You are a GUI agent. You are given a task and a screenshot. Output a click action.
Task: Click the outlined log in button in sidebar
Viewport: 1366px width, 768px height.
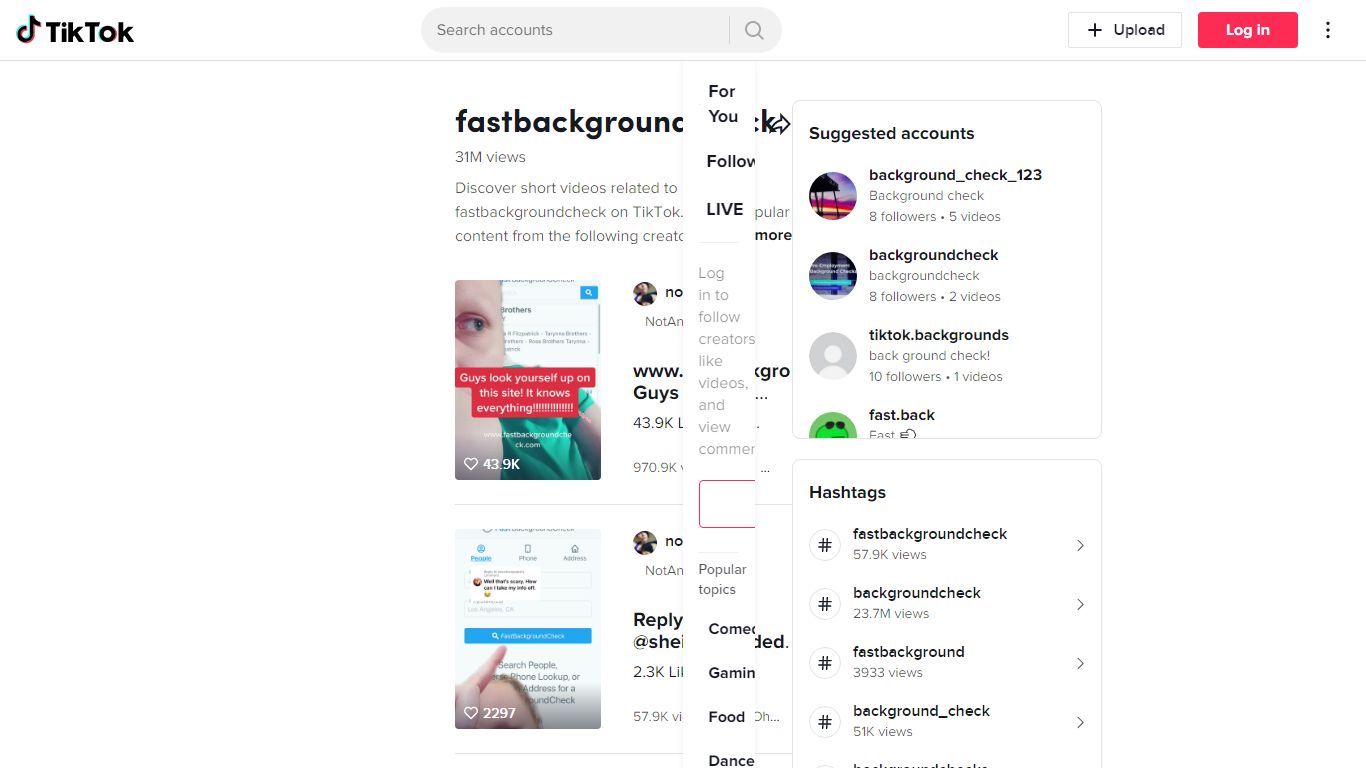pyautogui.click(x=727, y=503)
